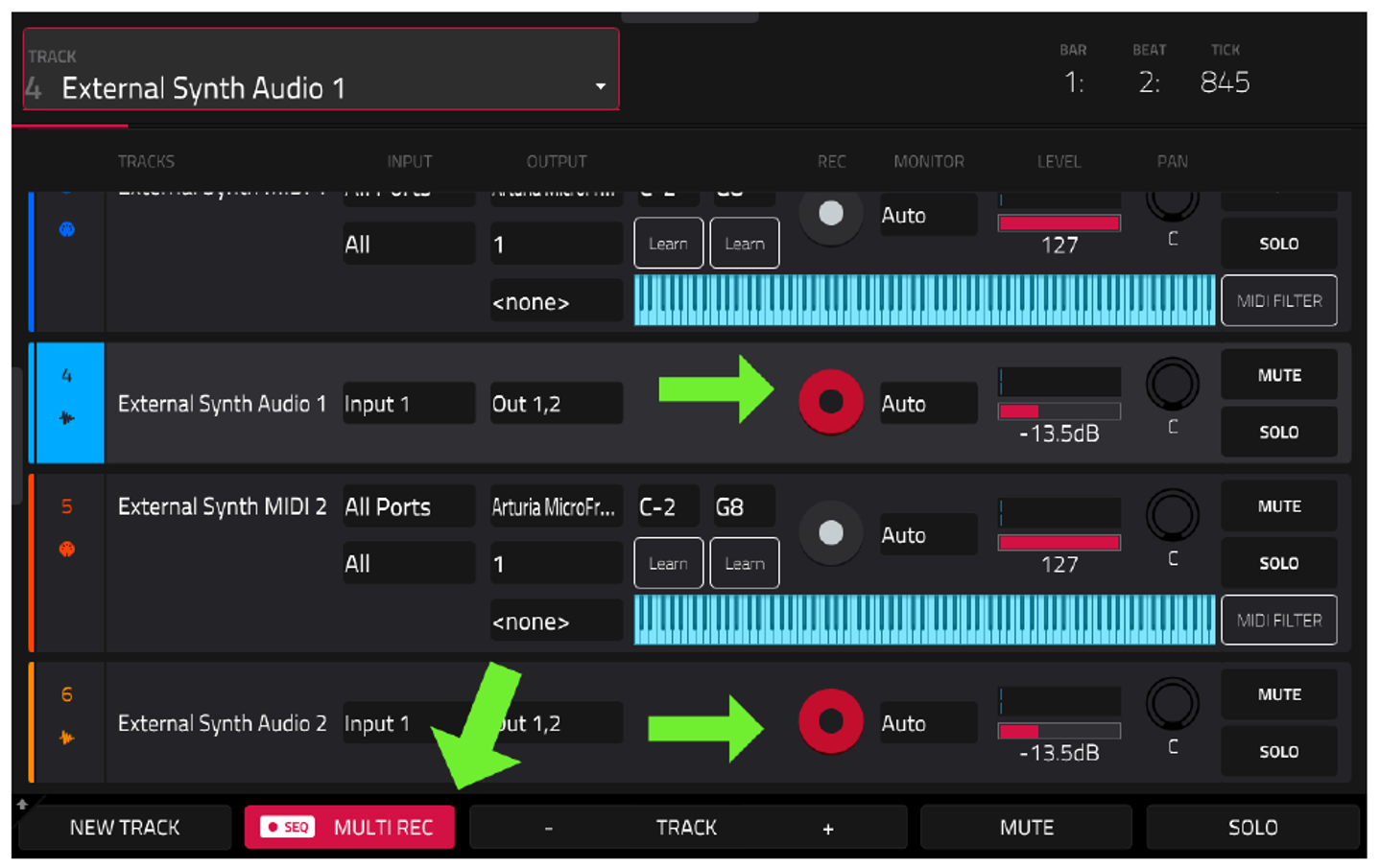1380x868 pixels.
Task: Toggle the Multi Rec button
Action: click(x=349, y=827)
